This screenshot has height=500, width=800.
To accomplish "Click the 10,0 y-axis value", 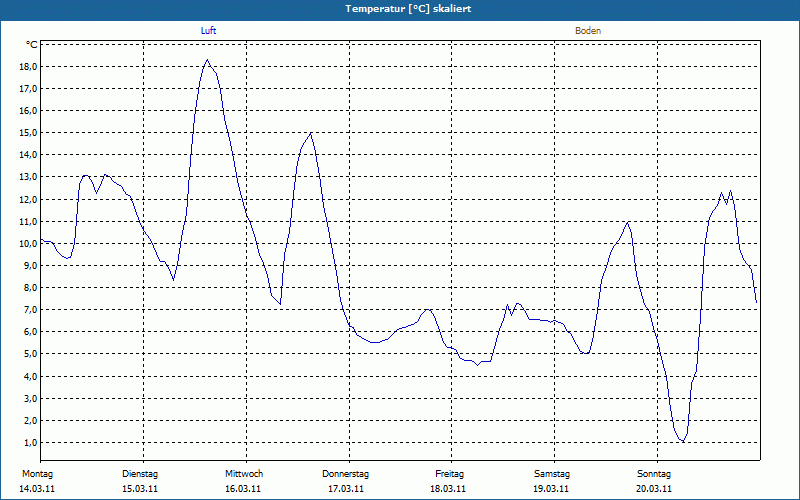I will (28, 243).
